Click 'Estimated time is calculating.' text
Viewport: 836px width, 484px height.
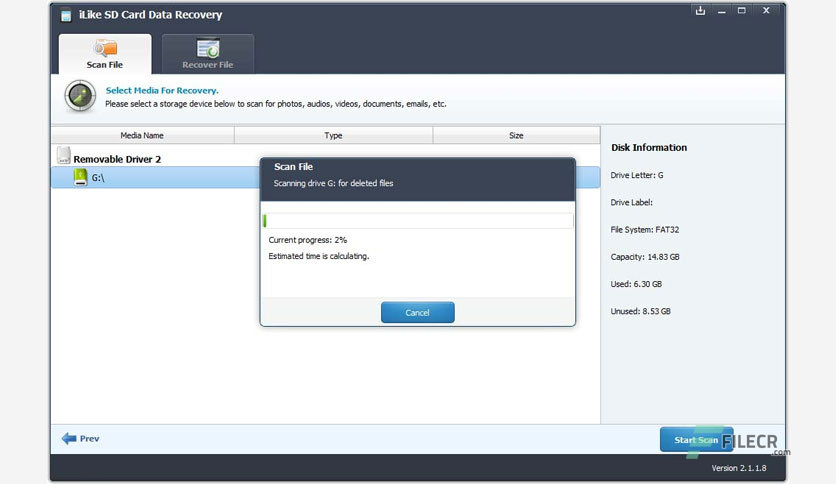(x=319, y=256)
